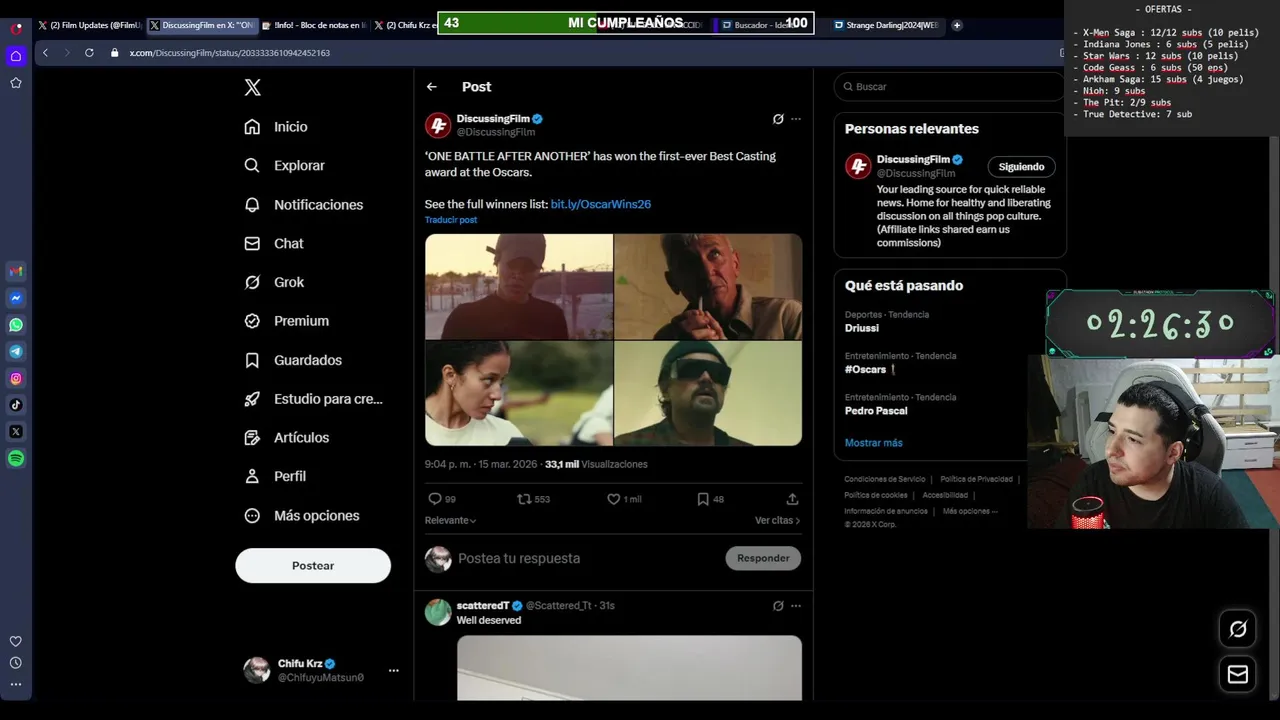
Task: Open the three-dot menu on scatteredT reply
Action: [796, 606]
